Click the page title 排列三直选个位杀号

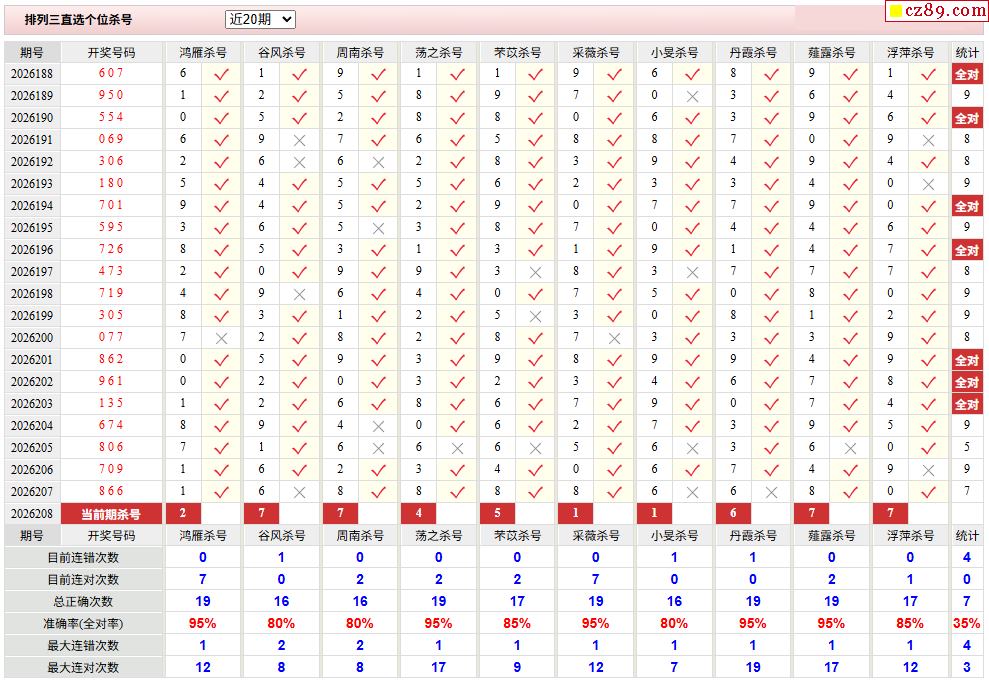tap(78, 20)
